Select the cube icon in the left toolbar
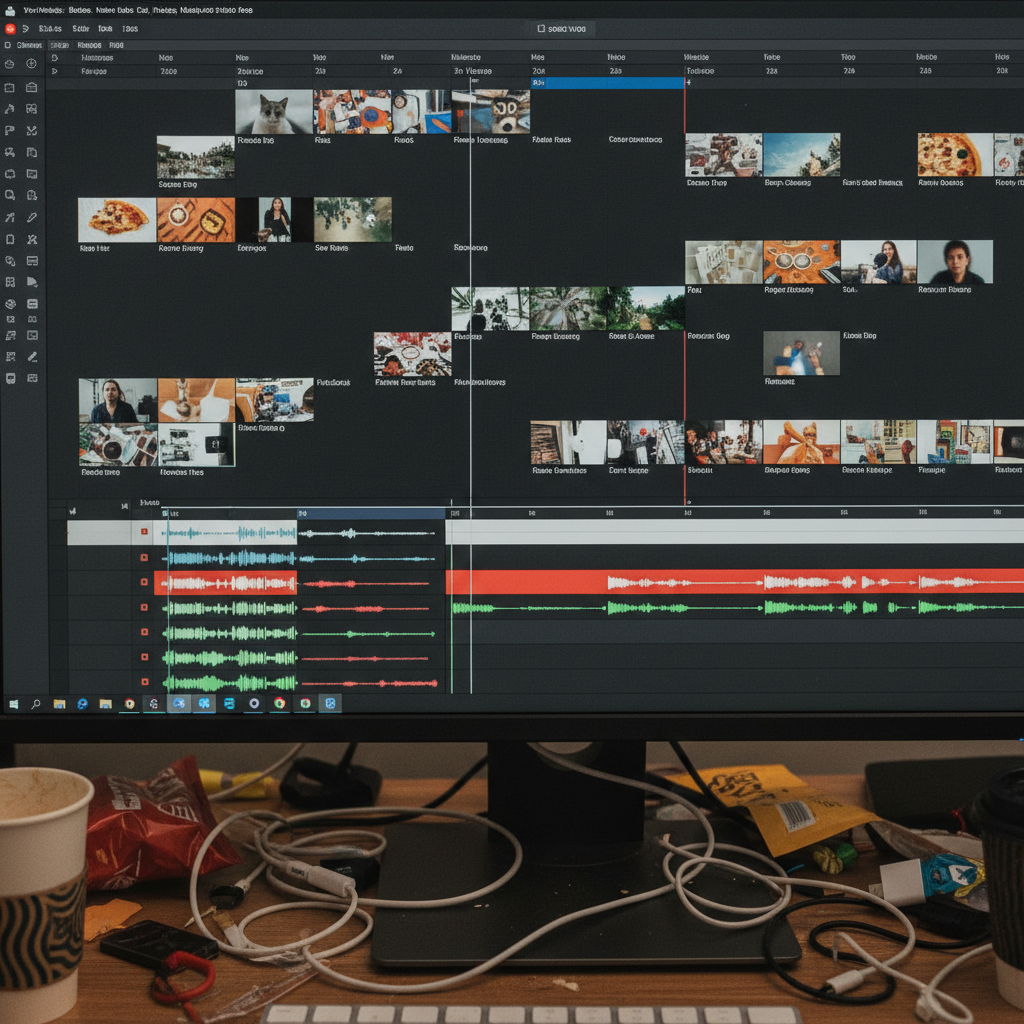Screen dimensions: 1024x1024 (x=10, y=304)
